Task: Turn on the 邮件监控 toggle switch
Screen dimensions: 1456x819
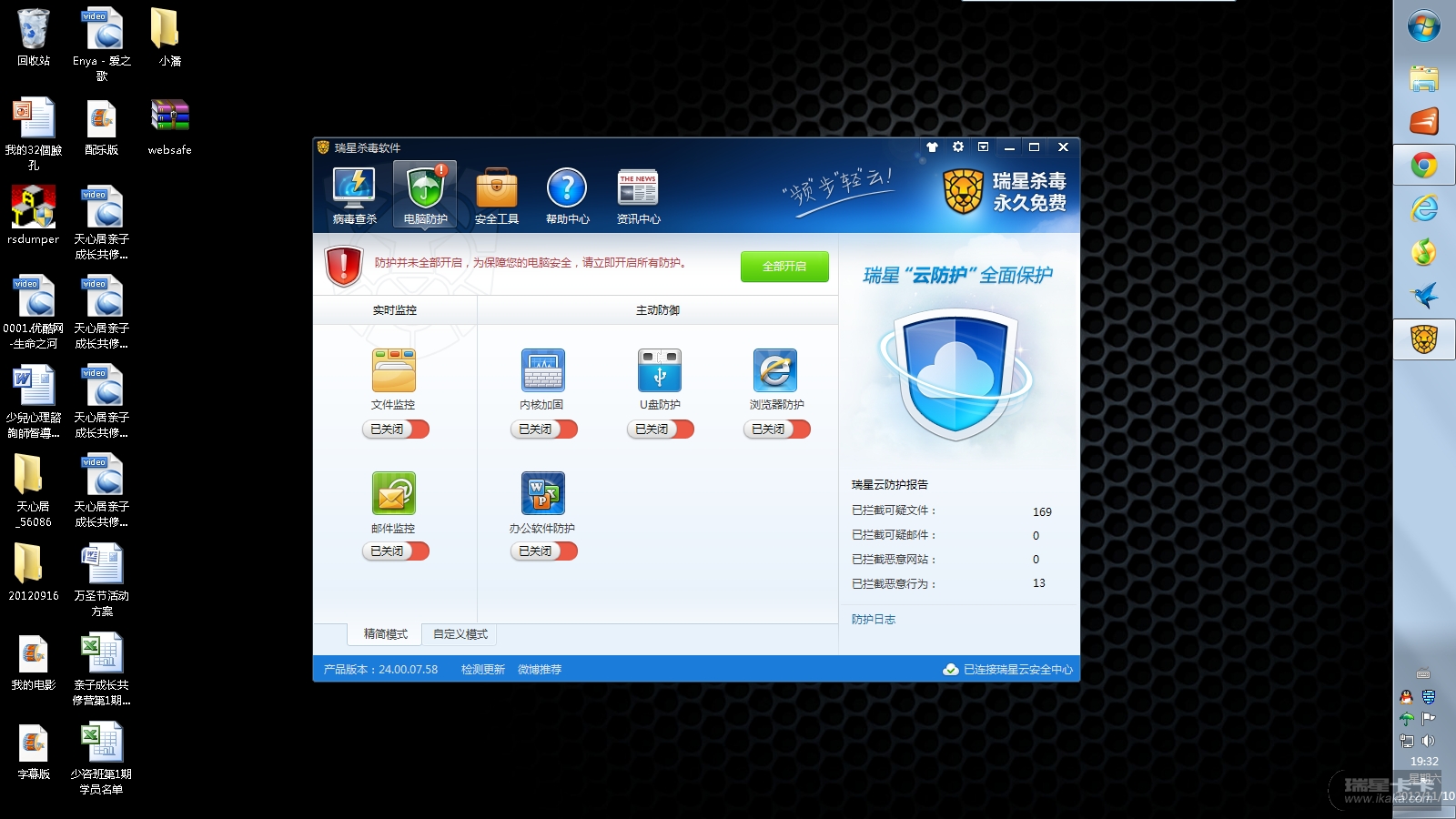Action: [395, 551]
